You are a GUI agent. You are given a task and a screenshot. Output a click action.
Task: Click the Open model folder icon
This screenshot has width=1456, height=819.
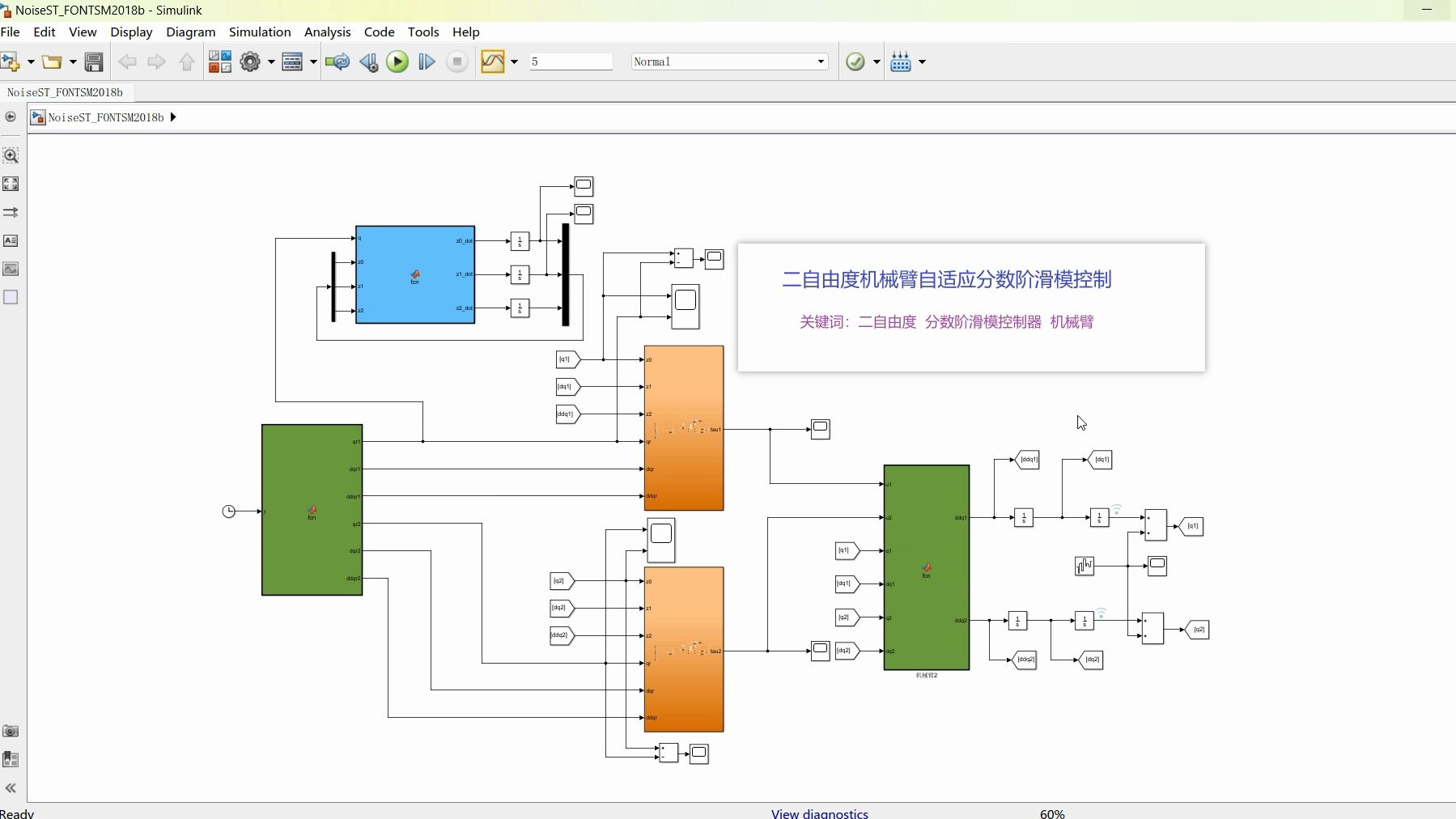pyautogui.click(x=52, y=62)
